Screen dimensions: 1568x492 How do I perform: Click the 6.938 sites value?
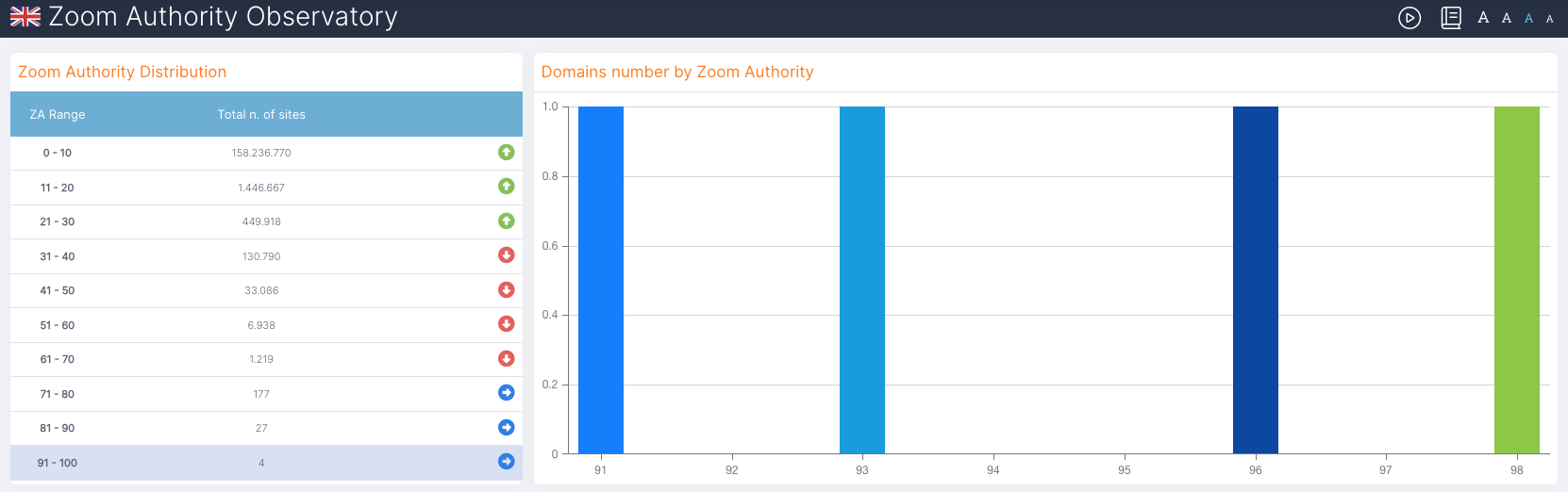click(261, 325)
